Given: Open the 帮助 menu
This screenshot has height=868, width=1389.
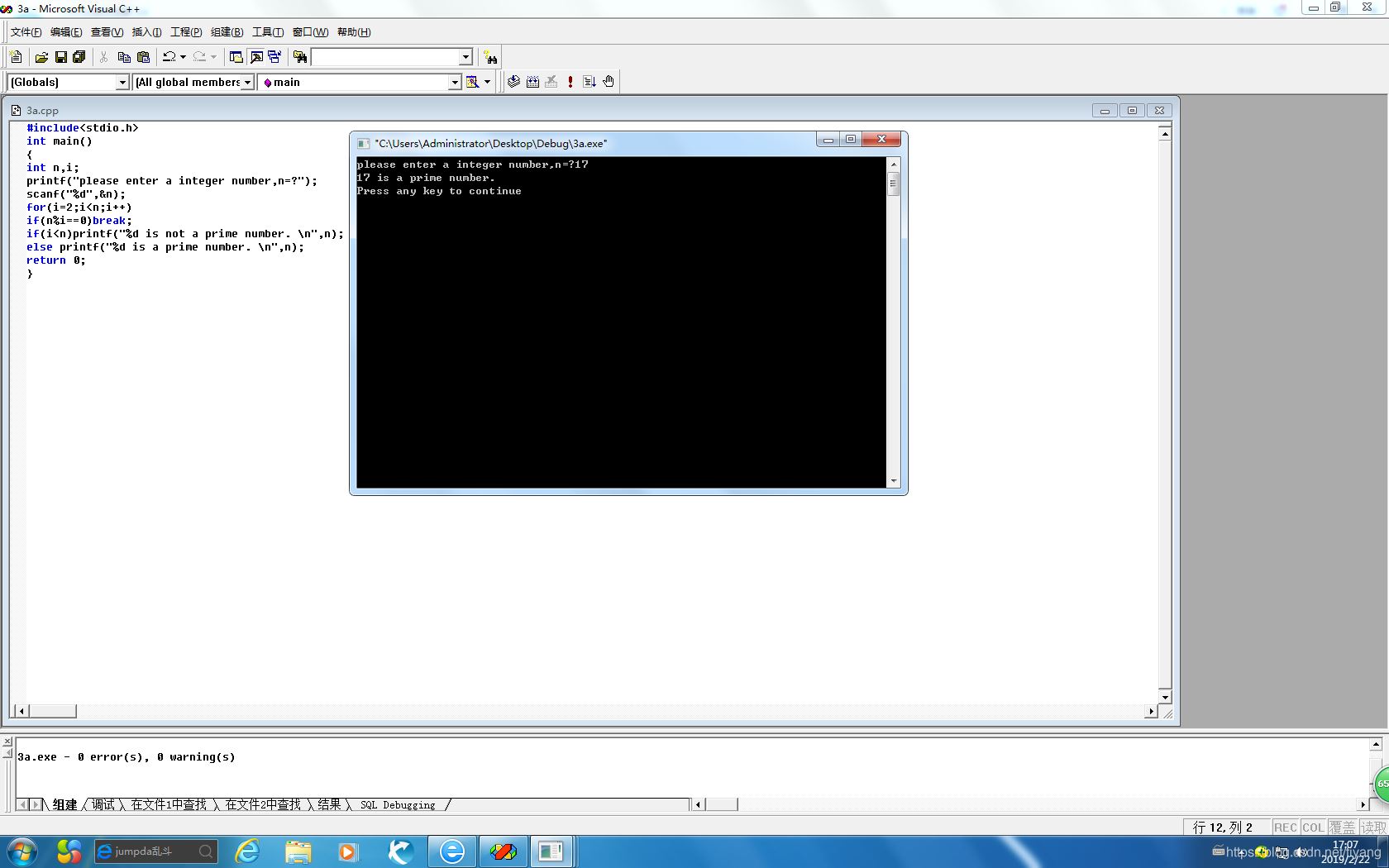Looking at the screenshot, I should click(354, 32).
